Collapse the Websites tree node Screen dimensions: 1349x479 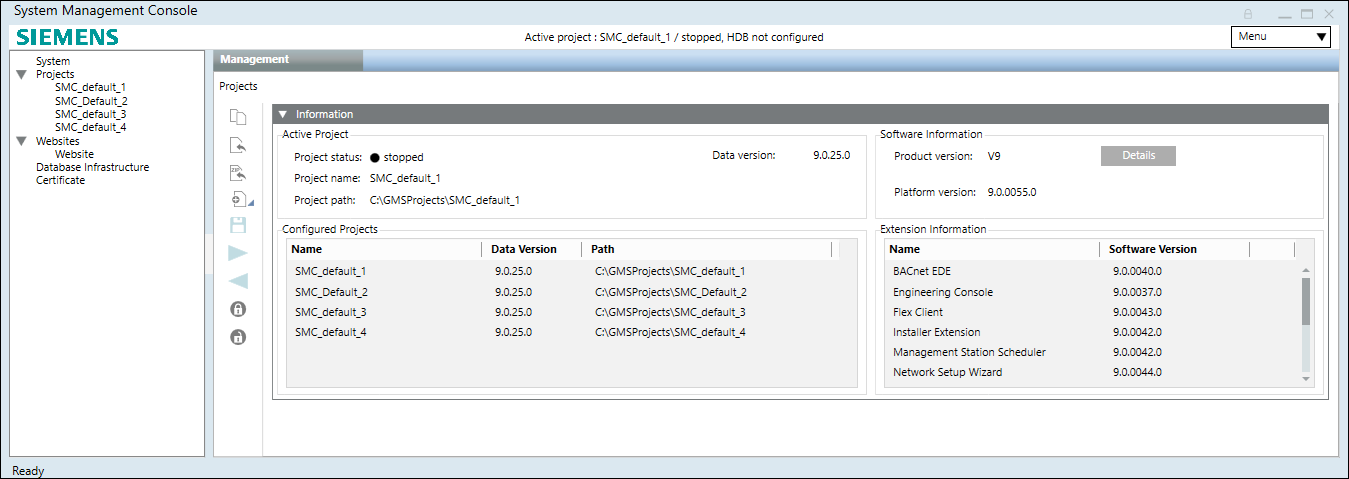21,141
